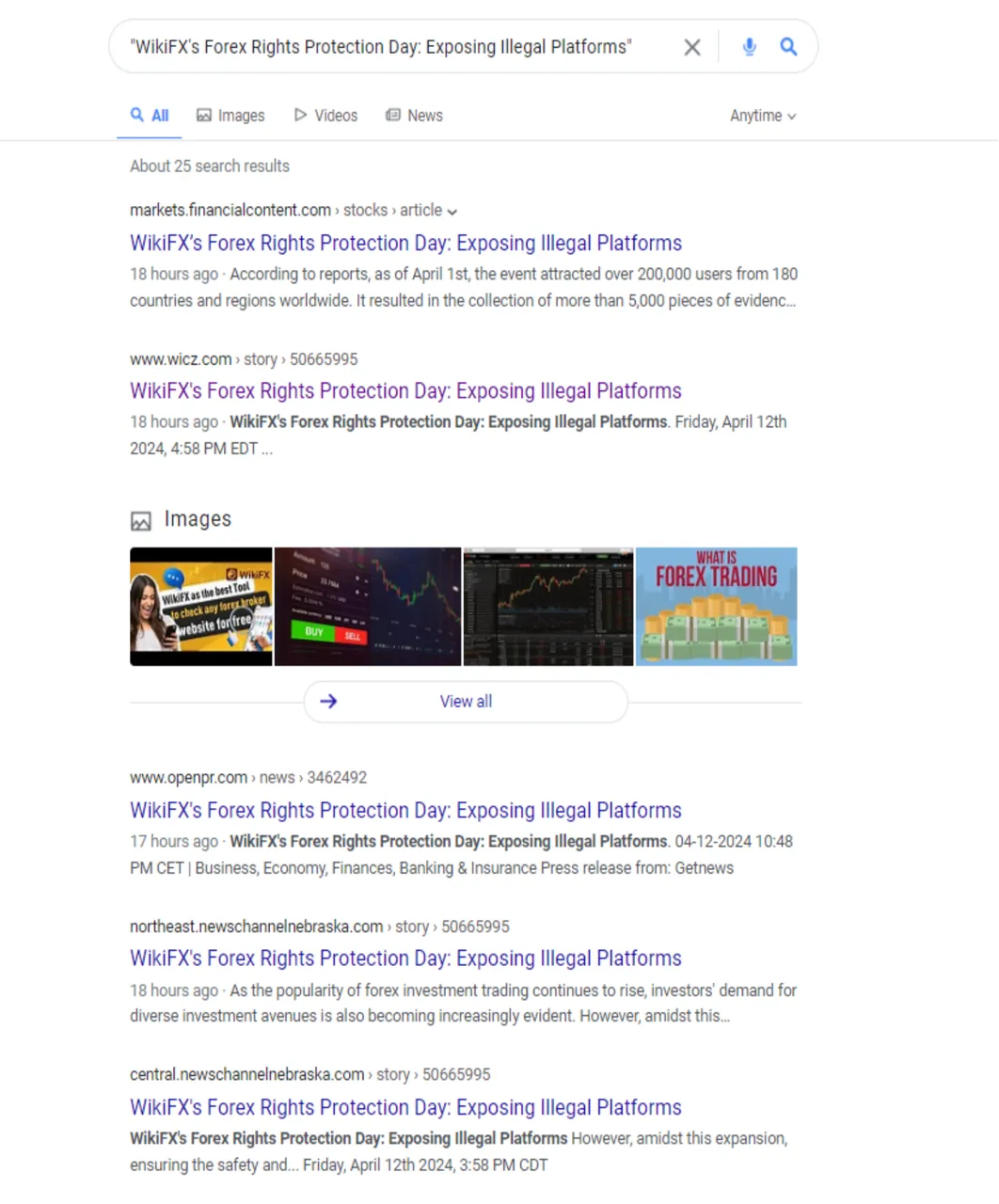Click the View all images button
The height and width of the screenshot is (1204, 999).
(x=466, y=702)
